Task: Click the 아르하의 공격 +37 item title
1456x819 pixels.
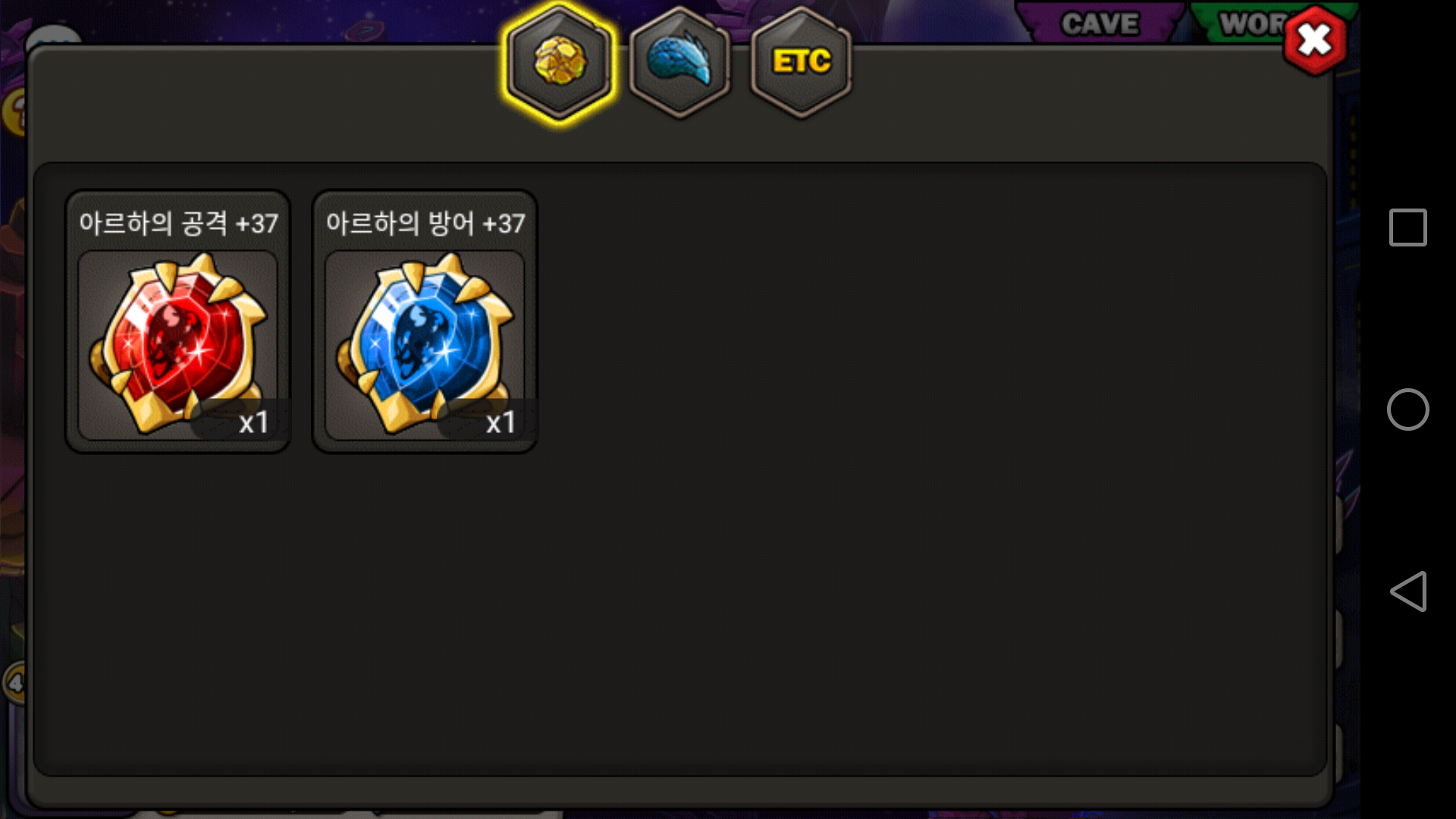Action: (x=178, y=223)
